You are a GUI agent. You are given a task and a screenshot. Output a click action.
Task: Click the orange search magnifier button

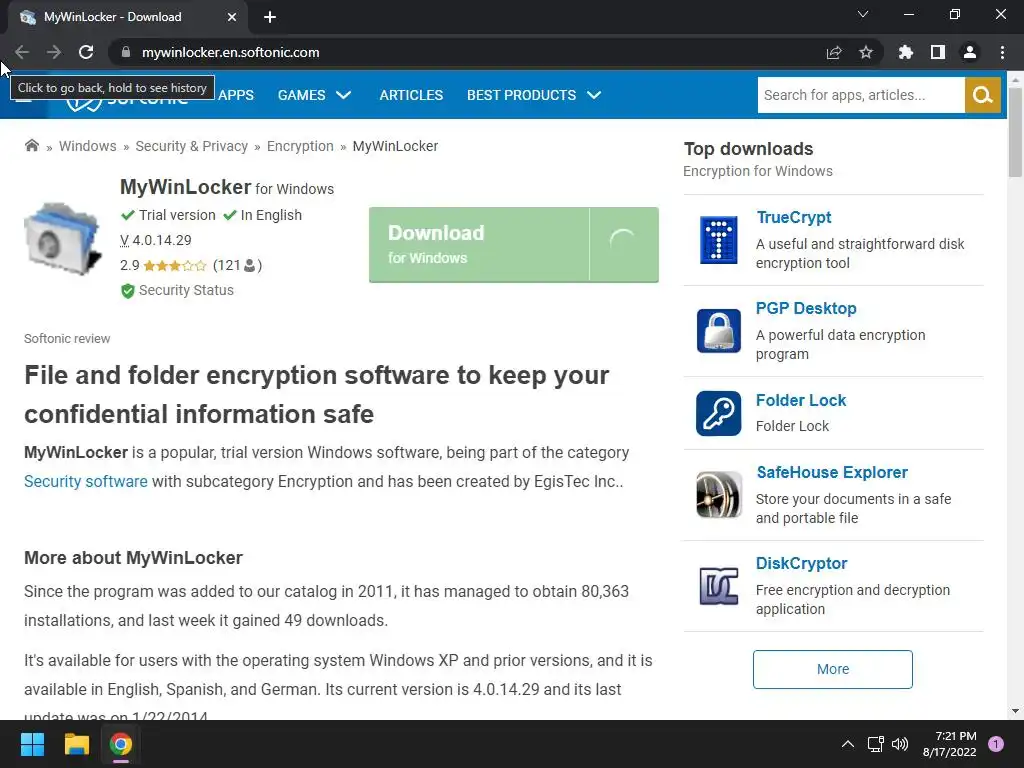point(983,95)
